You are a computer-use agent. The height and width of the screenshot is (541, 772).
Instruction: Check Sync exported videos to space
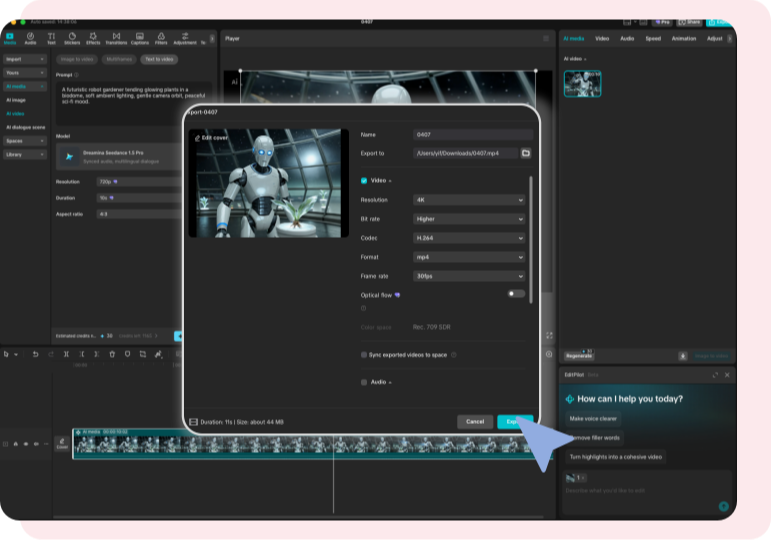(364, 354)
